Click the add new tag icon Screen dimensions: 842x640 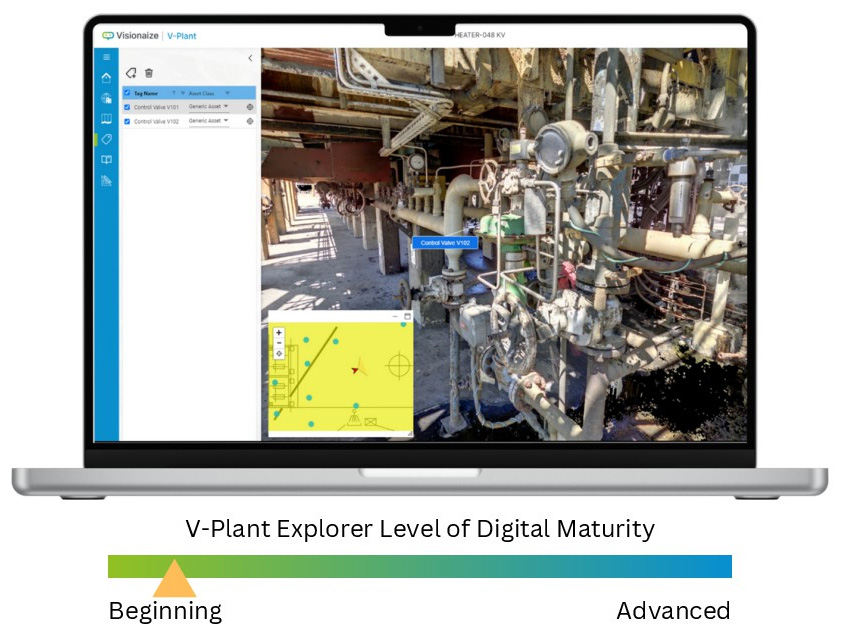click(131, 73)
